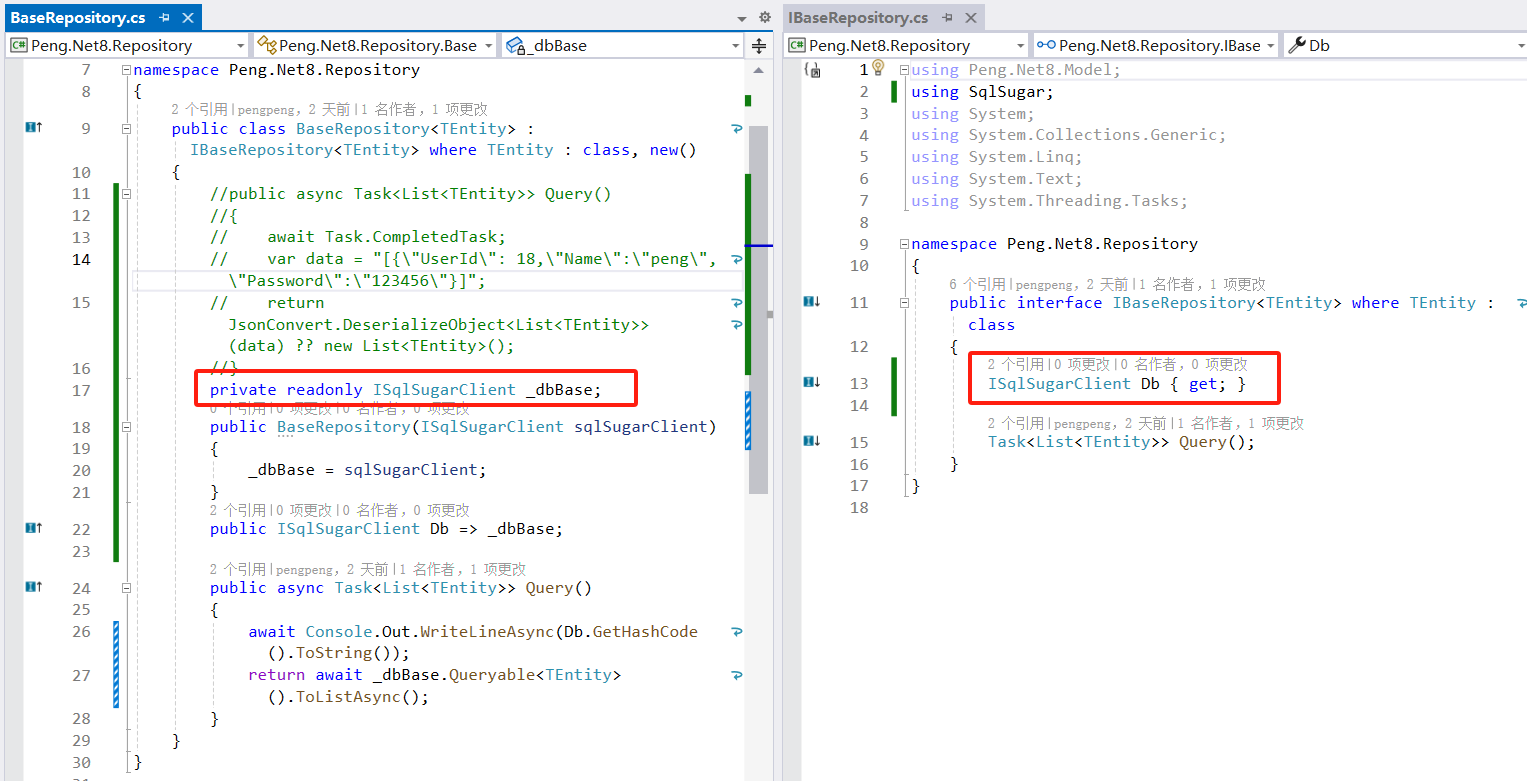This screenshot has width=1527, height=781.
Task: Collapse the commented Query block at line 11
Action: click(x=126, y=194)
